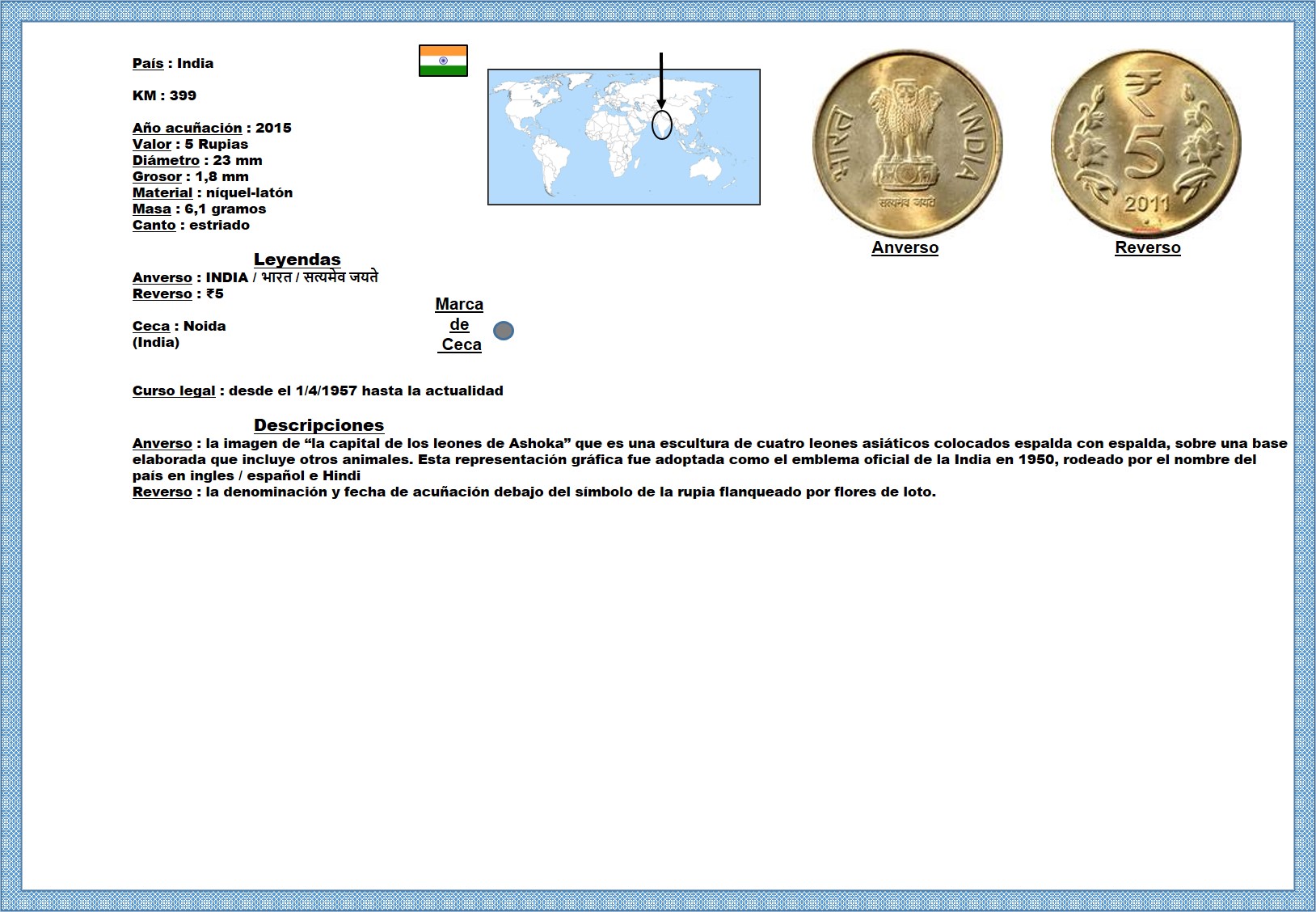The width and height of the screenshot is (1316, 912).
Task: Click the 'Marca de Ceca' label
Action: coord(459,324)
